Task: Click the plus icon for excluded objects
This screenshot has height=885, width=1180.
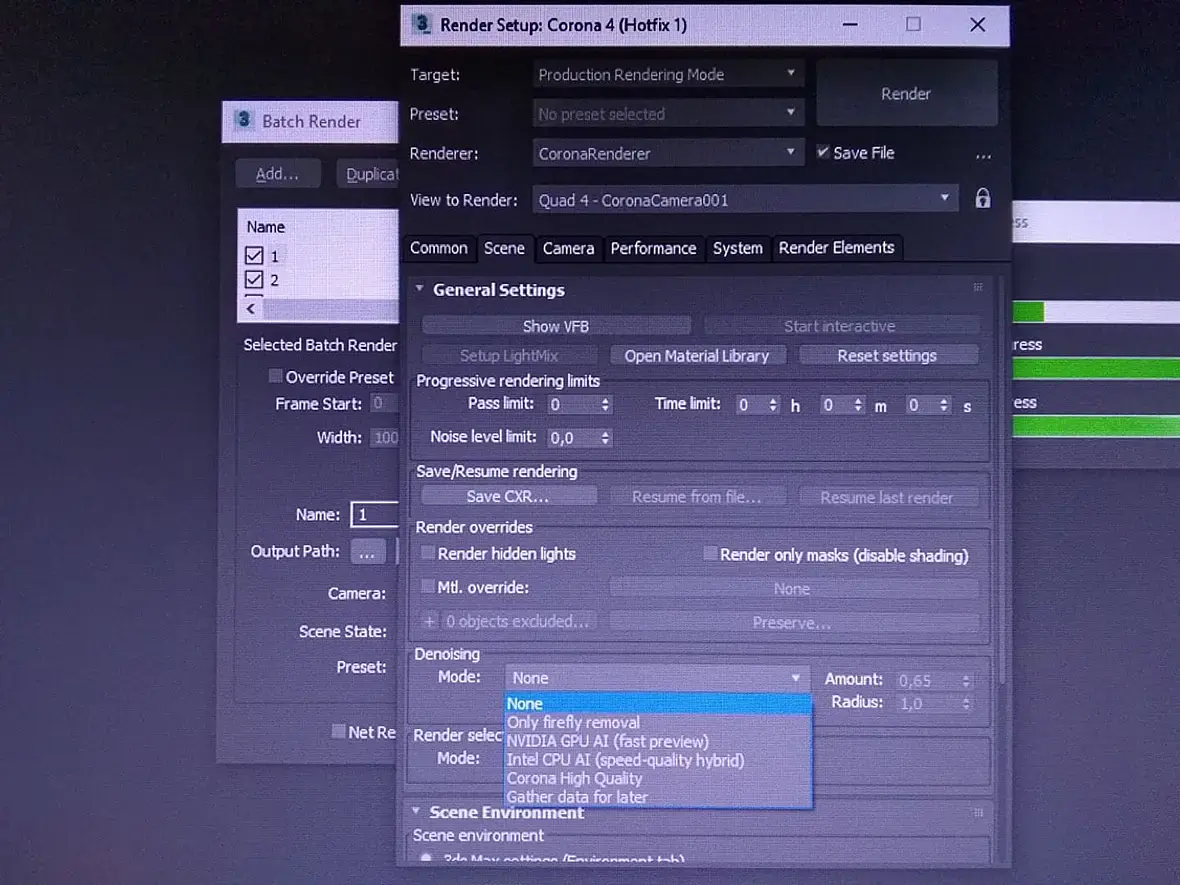Action: tap(429, 622)
